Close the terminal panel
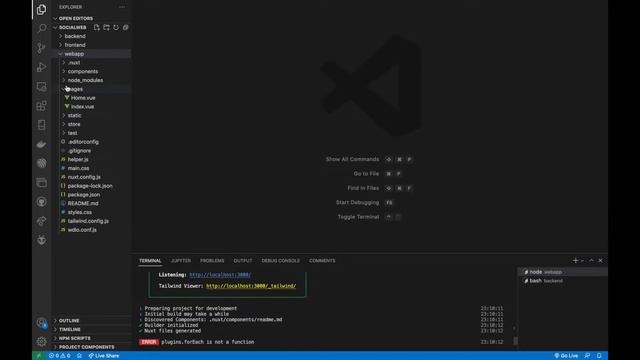This screenshot has height=360, width=640. click(x=600, y=260)
